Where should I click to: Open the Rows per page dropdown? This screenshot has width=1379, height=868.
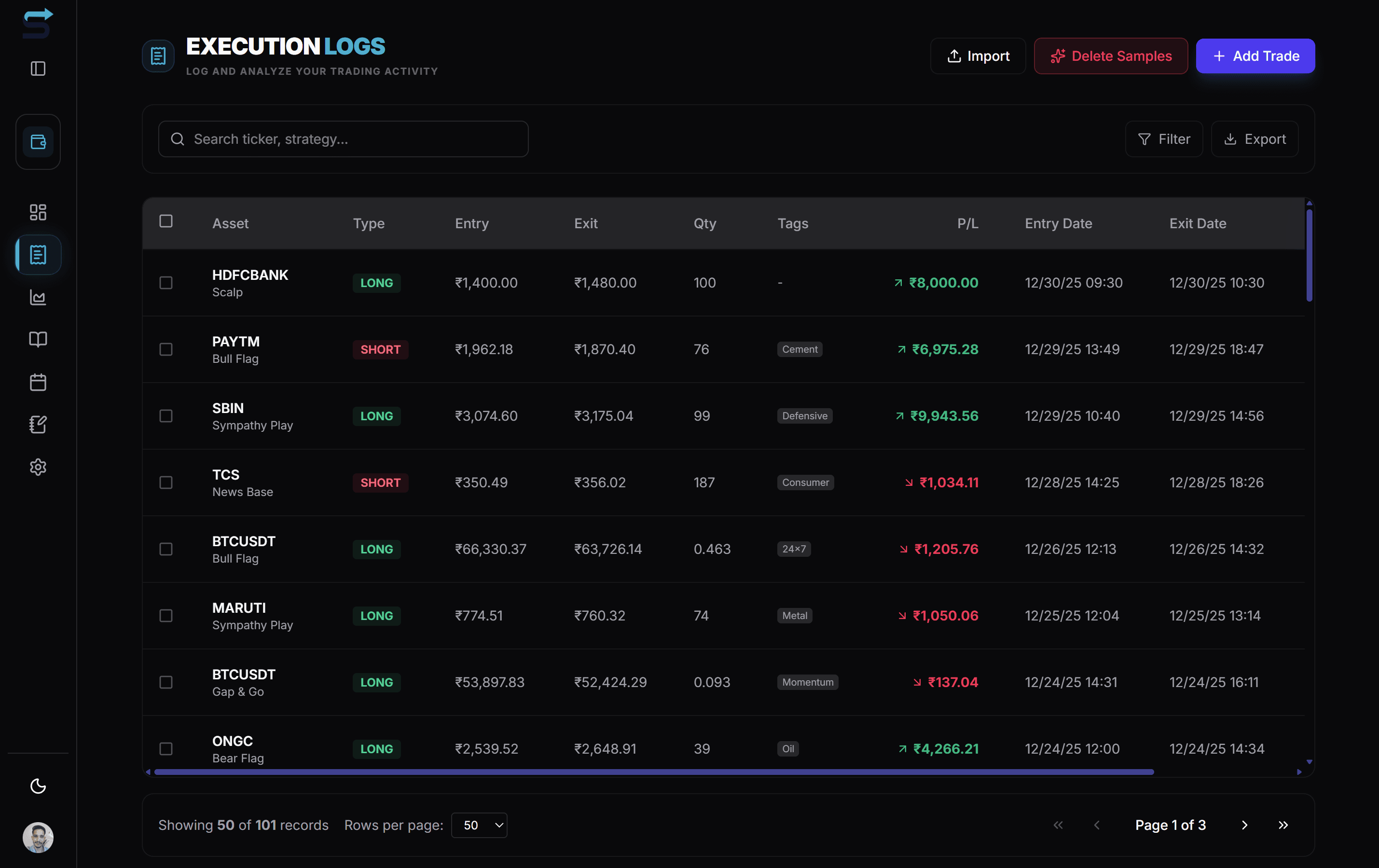tap(479, 825)
